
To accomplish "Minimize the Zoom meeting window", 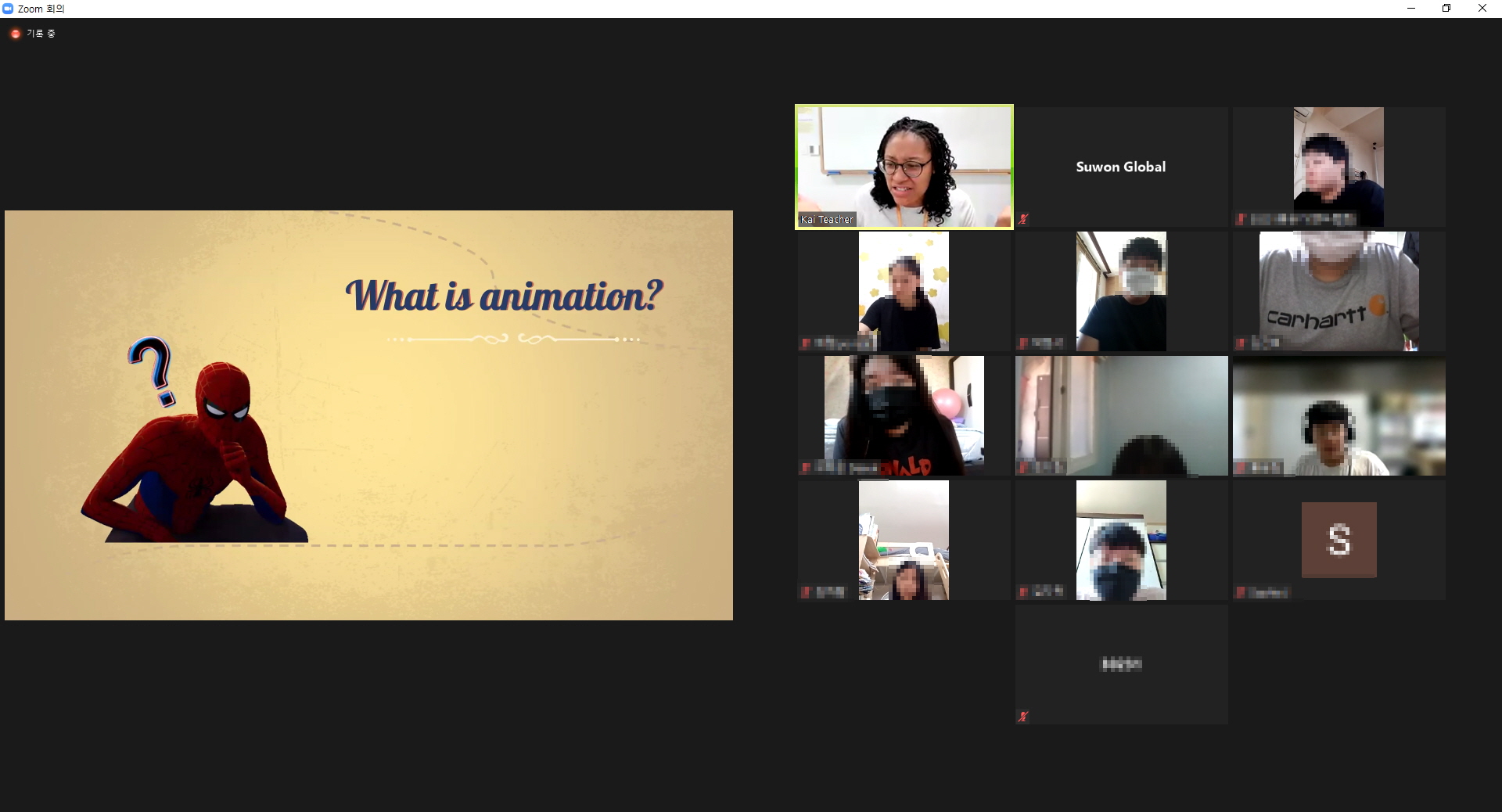I will coord(1411,9).
